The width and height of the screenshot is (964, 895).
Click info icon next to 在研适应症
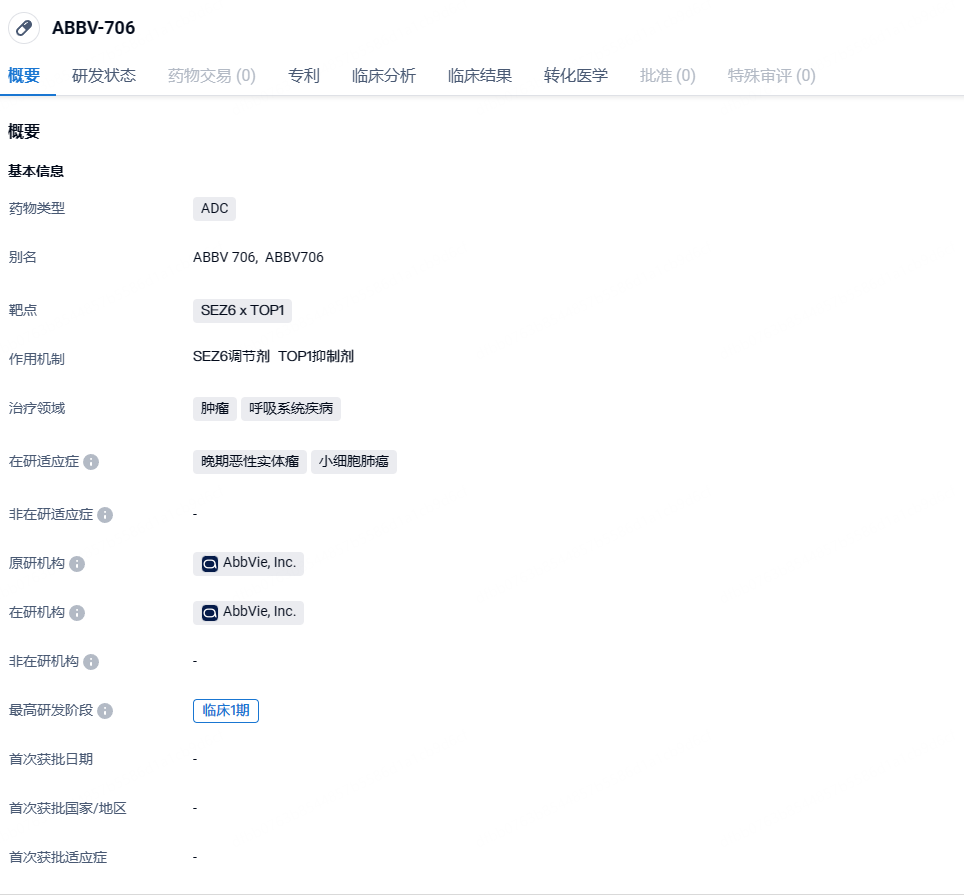[91, 462]
